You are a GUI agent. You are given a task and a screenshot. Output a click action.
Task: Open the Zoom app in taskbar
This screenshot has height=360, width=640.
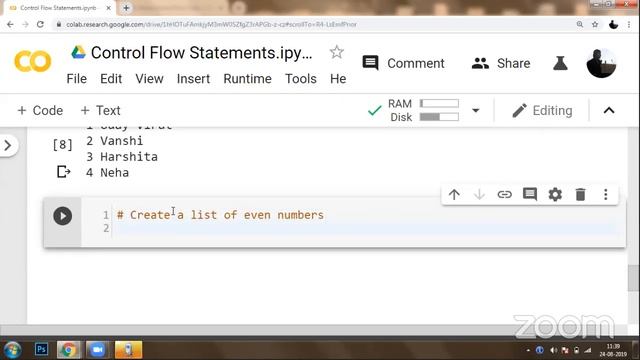coord(97,350)
